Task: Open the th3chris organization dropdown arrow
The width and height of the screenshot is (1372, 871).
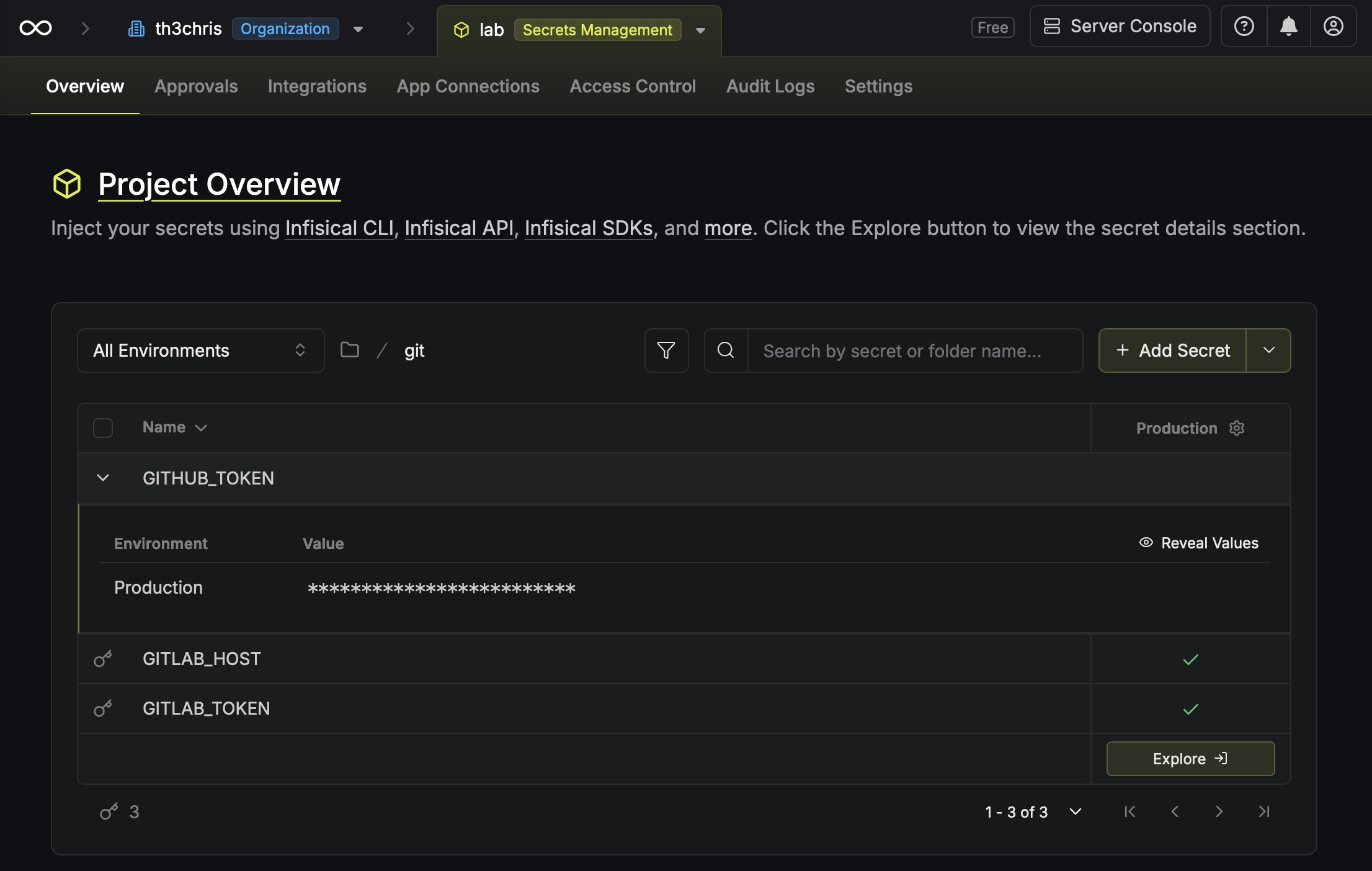Action: (358, 29)
